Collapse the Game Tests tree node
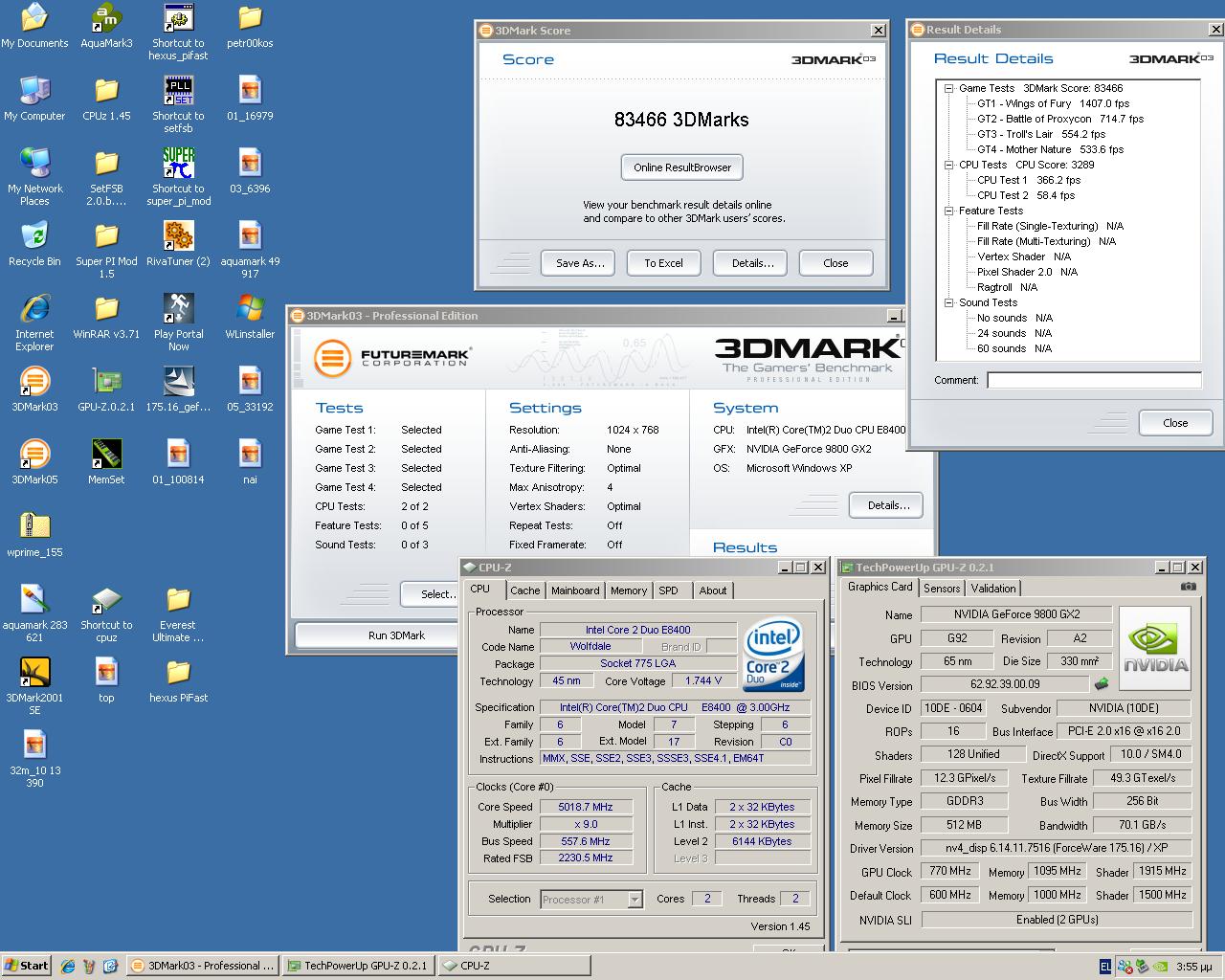 (x=949, y=88)
